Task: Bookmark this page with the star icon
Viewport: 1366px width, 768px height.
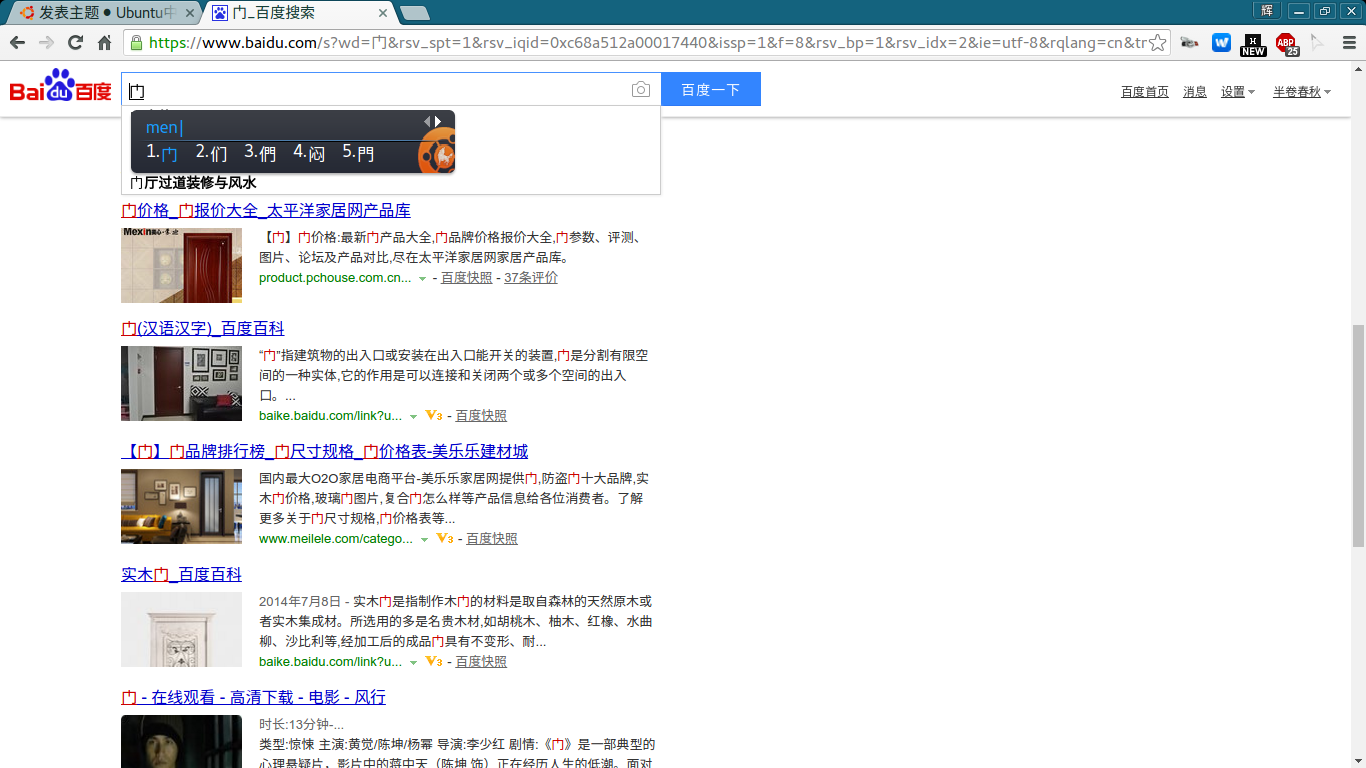Action: [1157, 43]
